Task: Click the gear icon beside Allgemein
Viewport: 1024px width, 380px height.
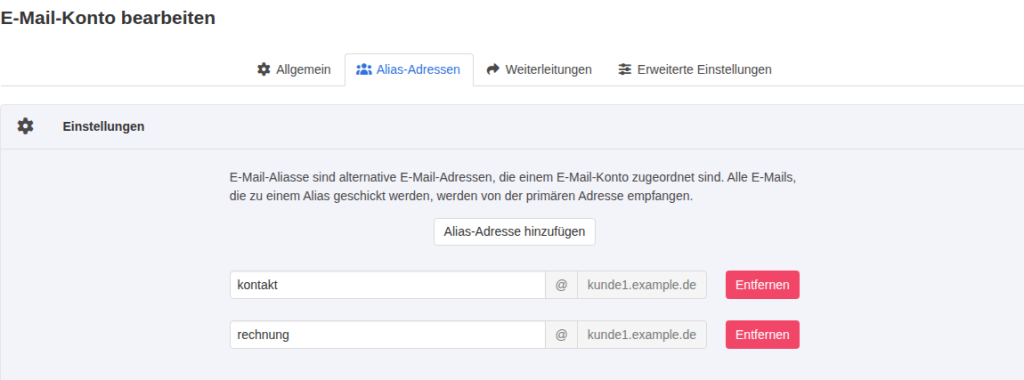Action: click(x=263, y=69)
